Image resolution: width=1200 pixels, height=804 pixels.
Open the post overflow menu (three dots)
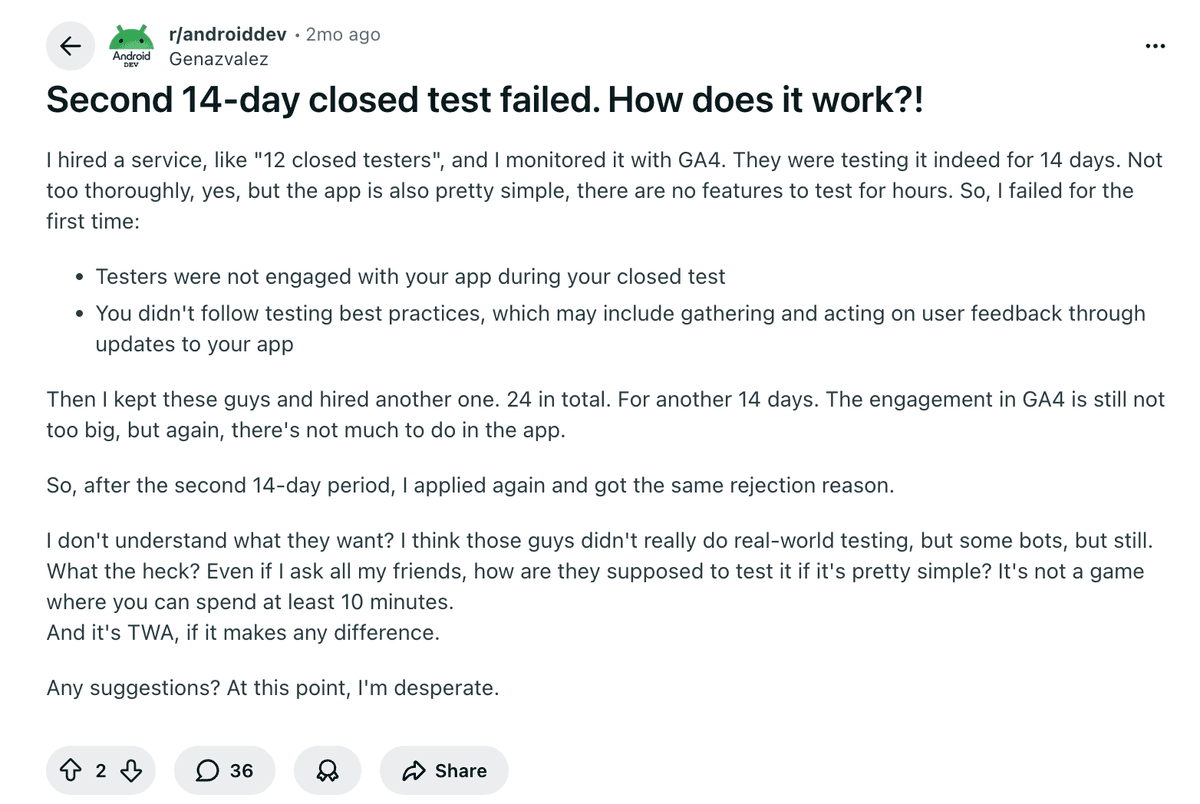[x=1155, y=46]
